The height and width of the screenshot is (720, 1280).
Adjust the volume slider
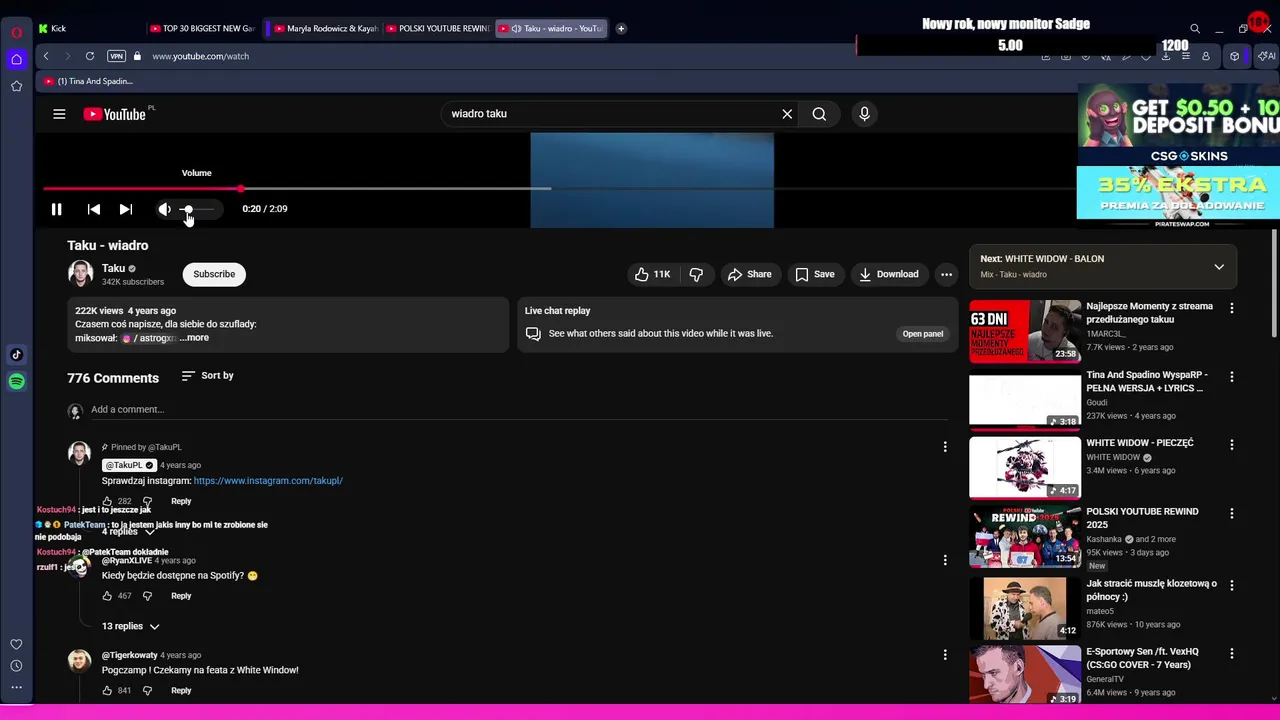198,209
